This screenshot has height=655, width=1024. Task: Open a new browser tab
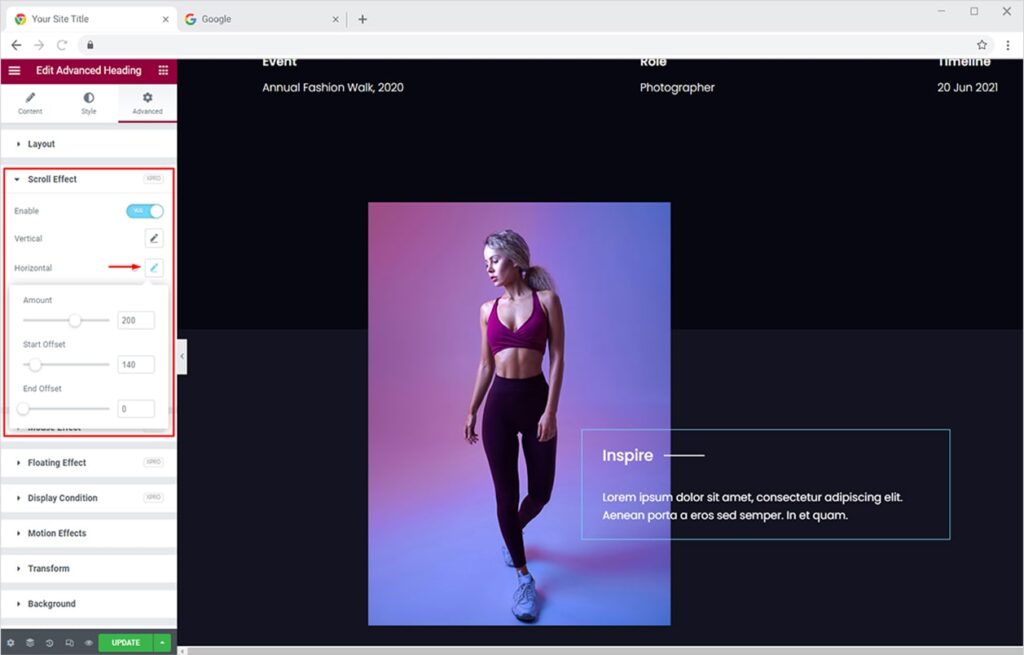[362, 19]
